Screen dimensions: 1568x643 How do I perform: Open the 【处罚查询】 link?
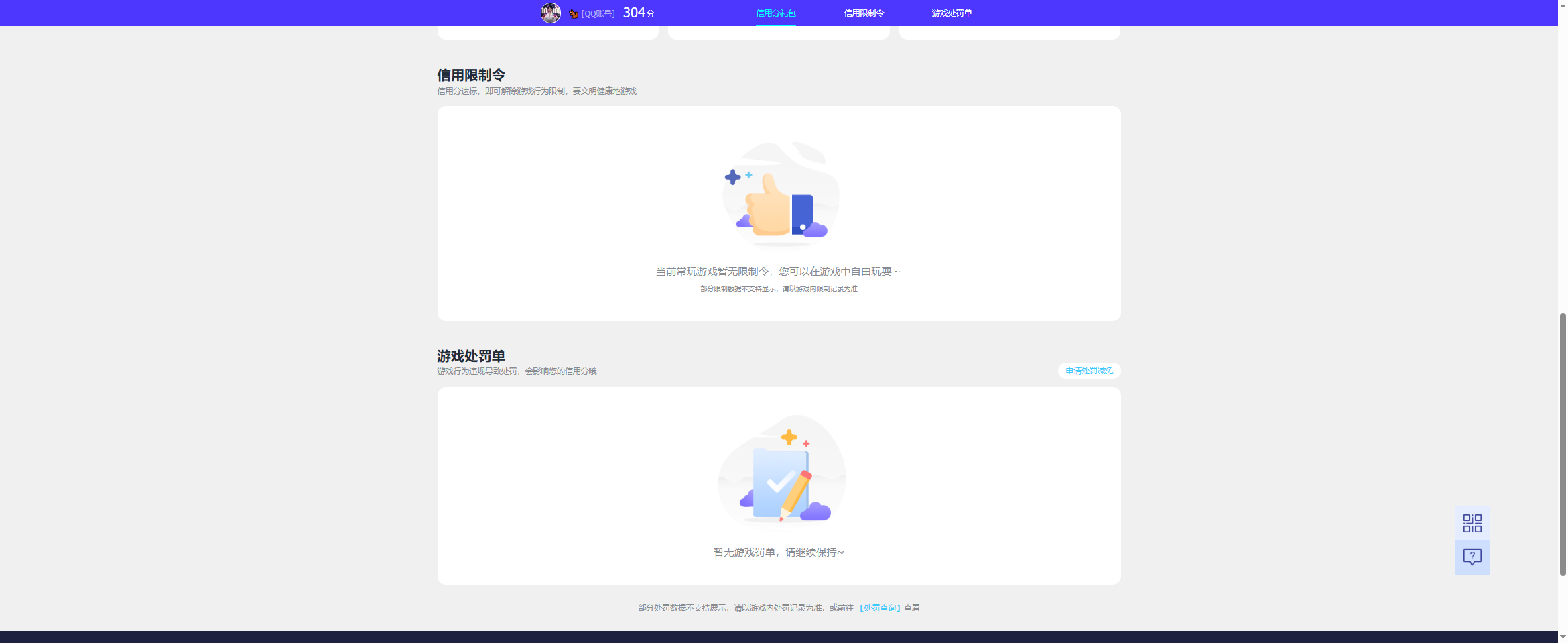pyautogui.click(x=880, y=608)
